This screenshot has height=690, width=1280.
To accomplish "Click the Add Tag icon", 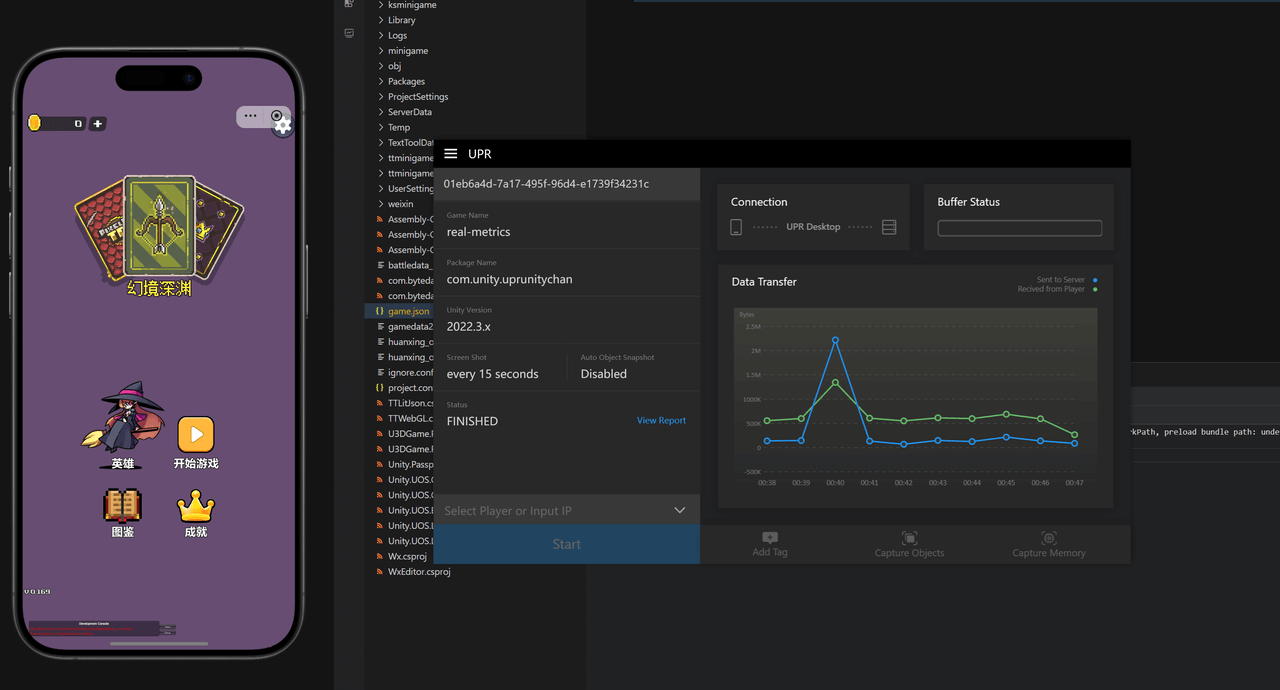I will click(770, 538).
